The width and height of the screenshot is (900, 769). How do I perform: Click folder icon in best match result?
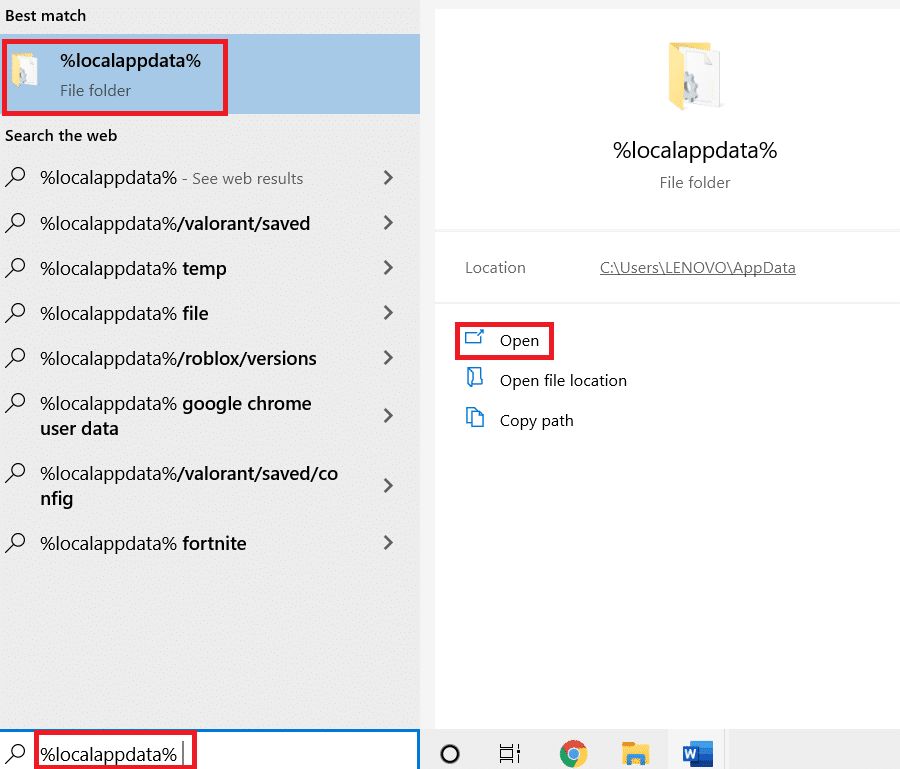pos(25,70)
